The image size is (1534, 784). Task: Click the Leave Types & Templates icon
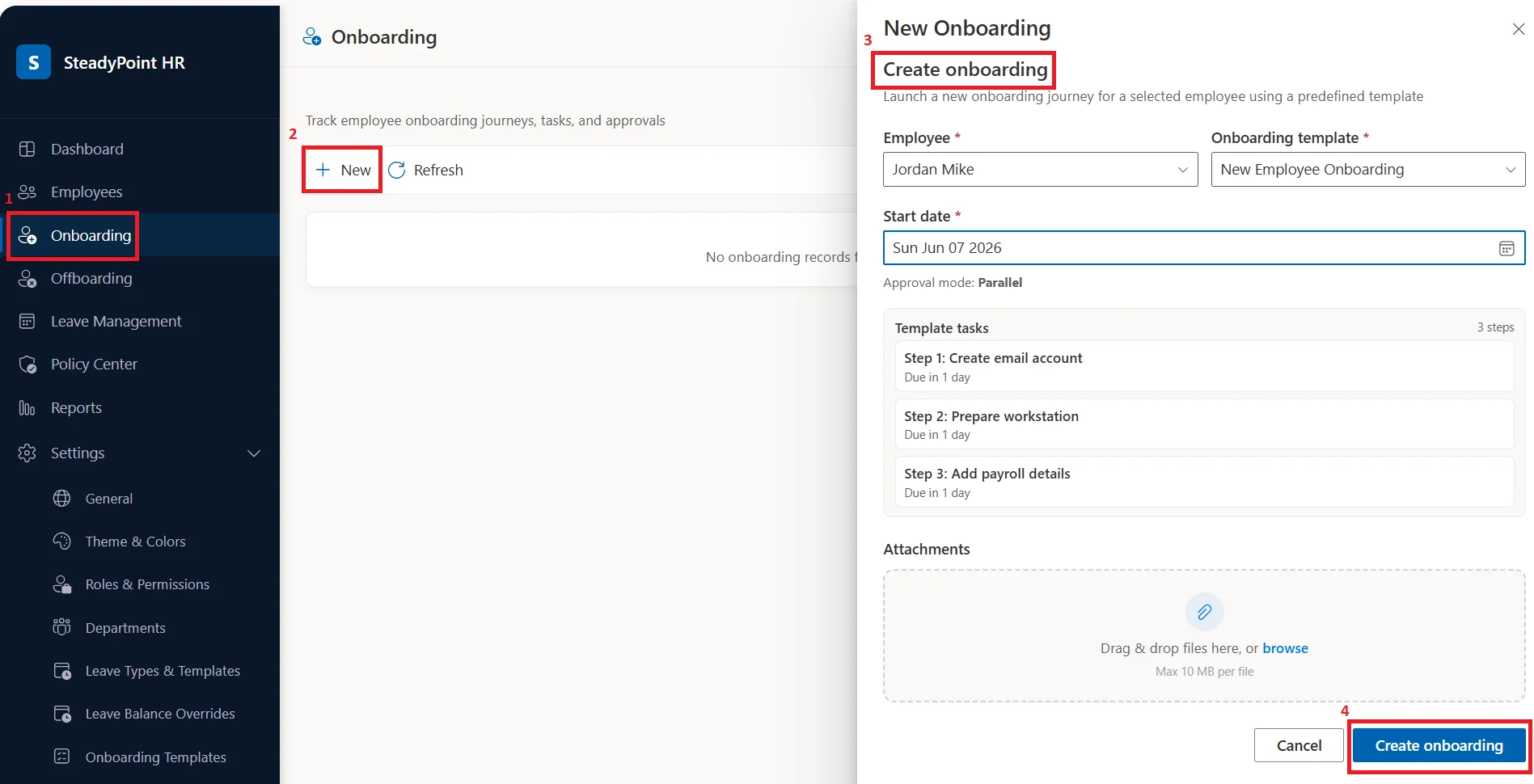pos(62,671)
